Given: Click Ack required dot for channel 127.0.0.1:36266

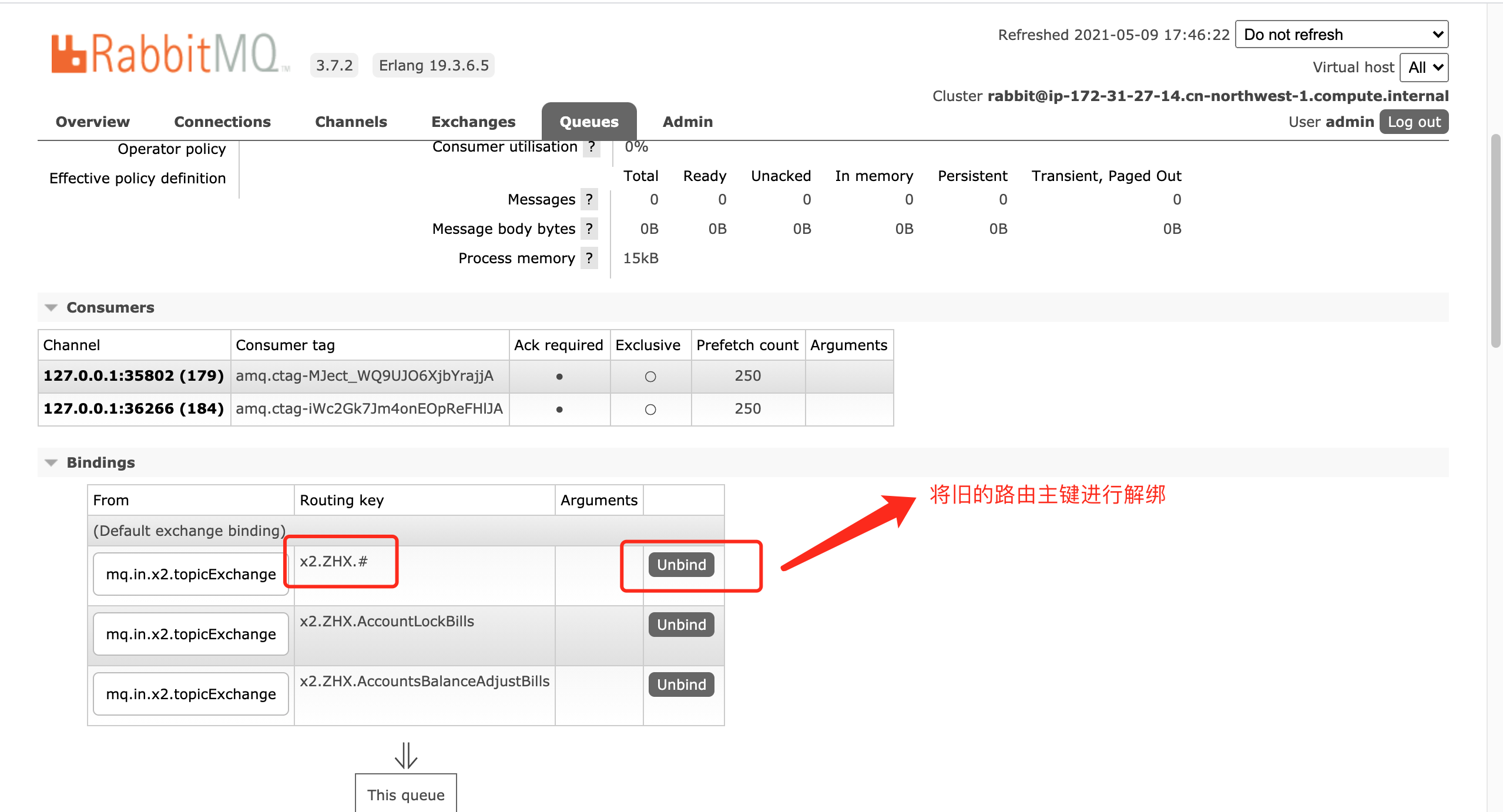Looking at the screenshot, I should point(559,409).
